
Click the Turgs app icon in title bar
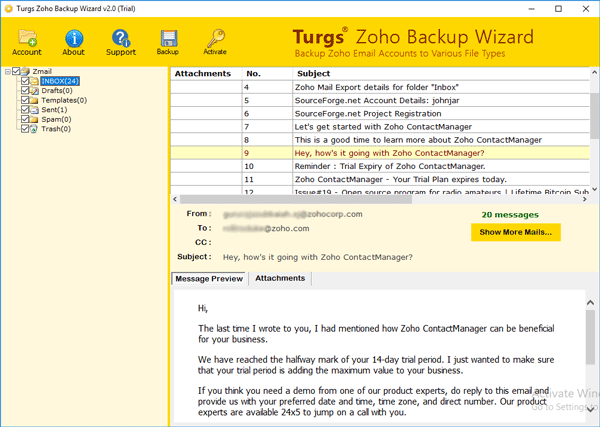pos(8,8)
